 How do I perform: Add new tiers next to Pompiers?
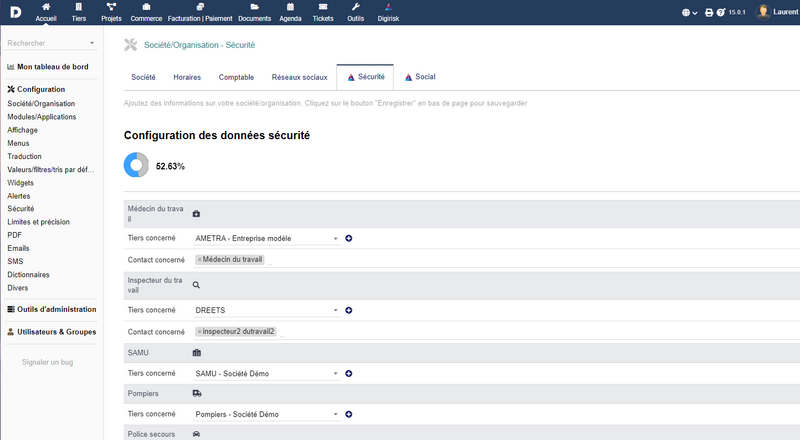click(x=349, y=414)
